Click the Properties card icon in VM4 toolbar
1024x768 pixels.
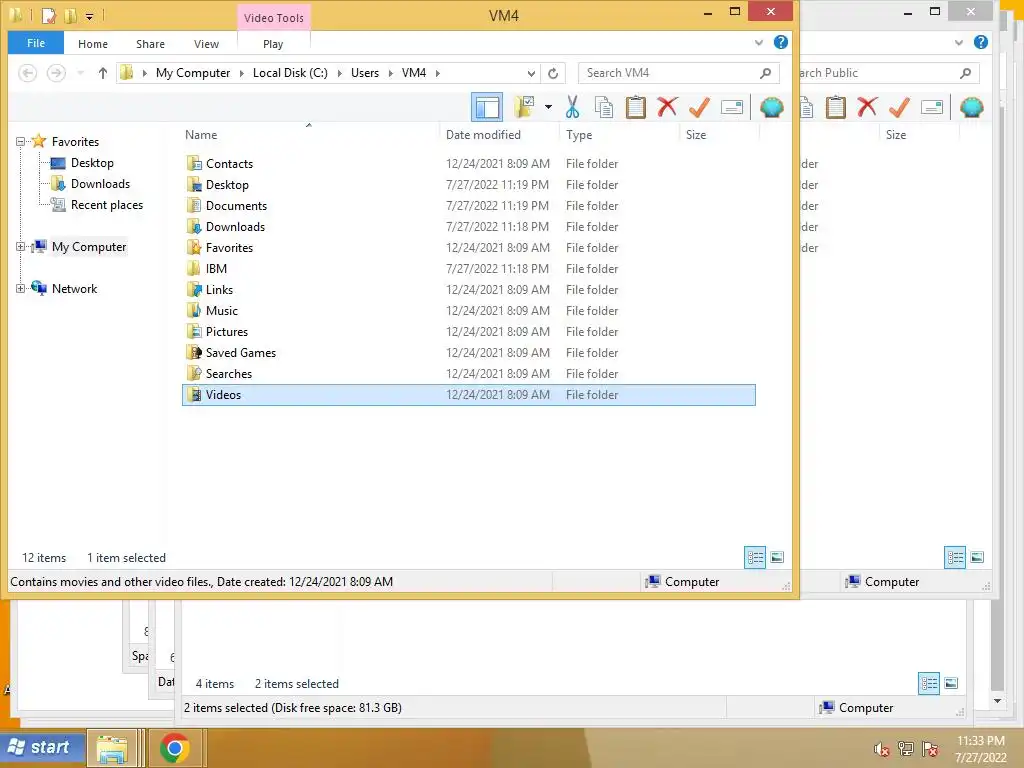(x=731, y=107)
